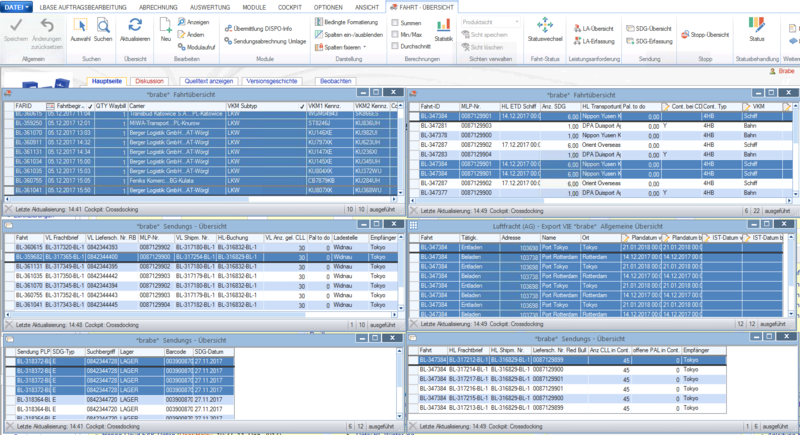
Task: Click VKM column filter icon
Action: coord(747,107)
